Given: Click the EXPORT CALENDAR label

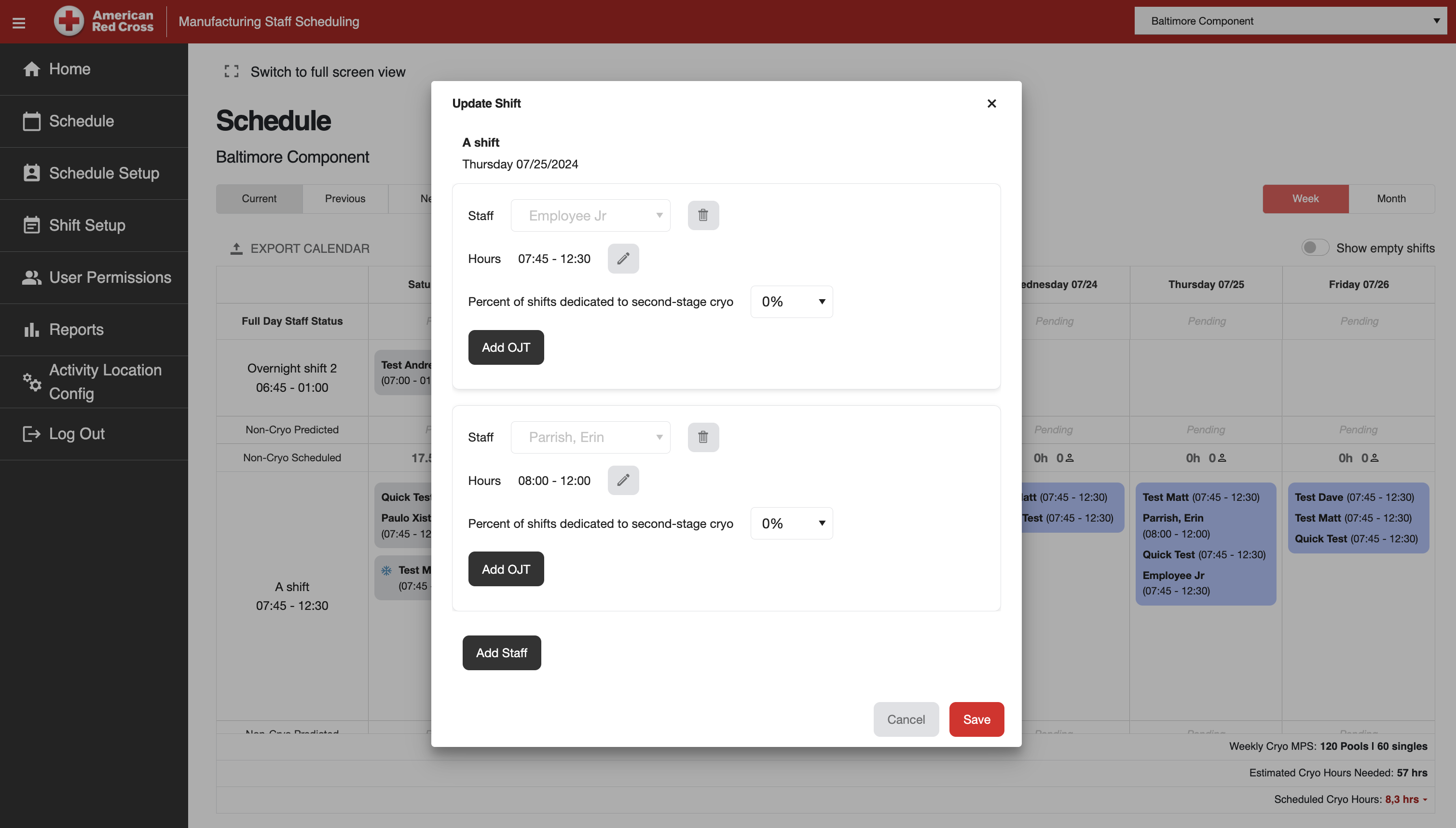Looking at the screenshot, I should coord(310,248).
